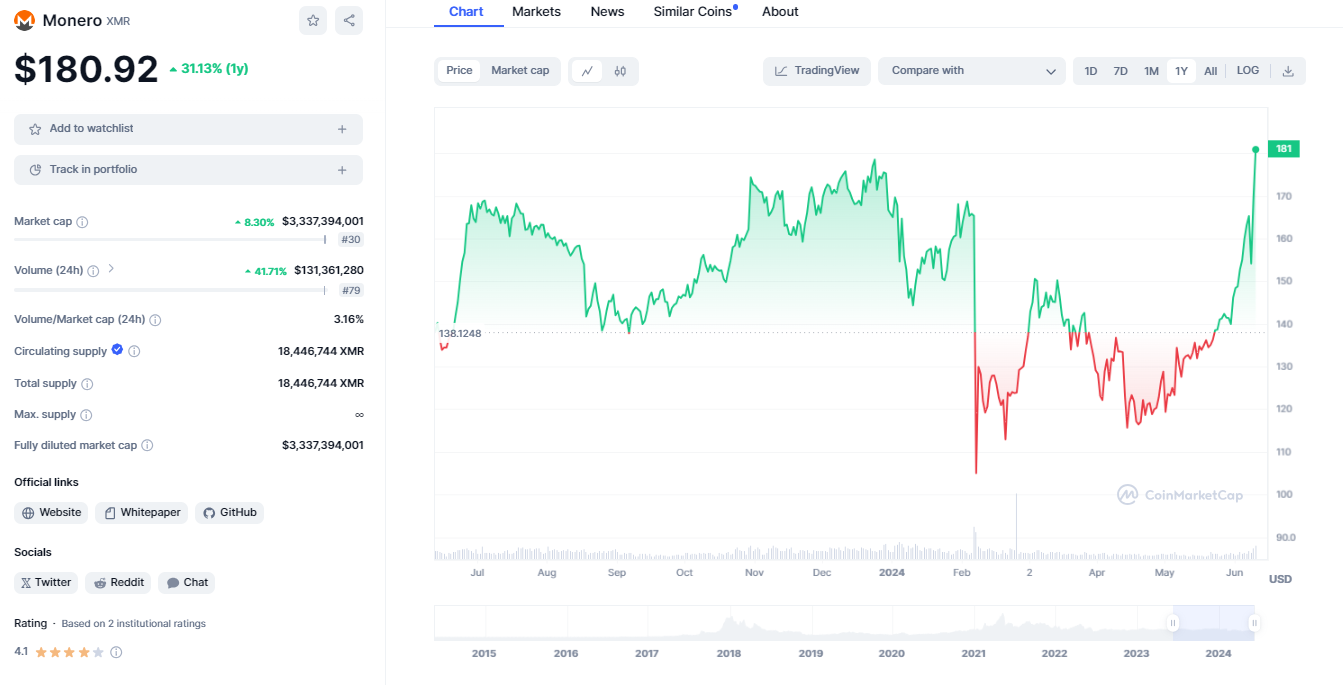Open the Markets tab

(x=536, y=12)
